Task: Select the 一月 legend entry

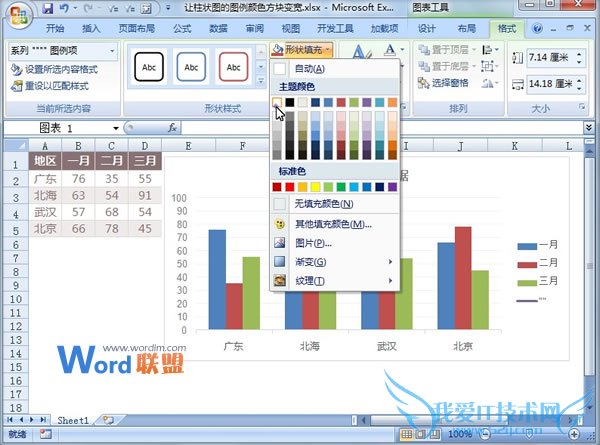Action: point(538,245)
